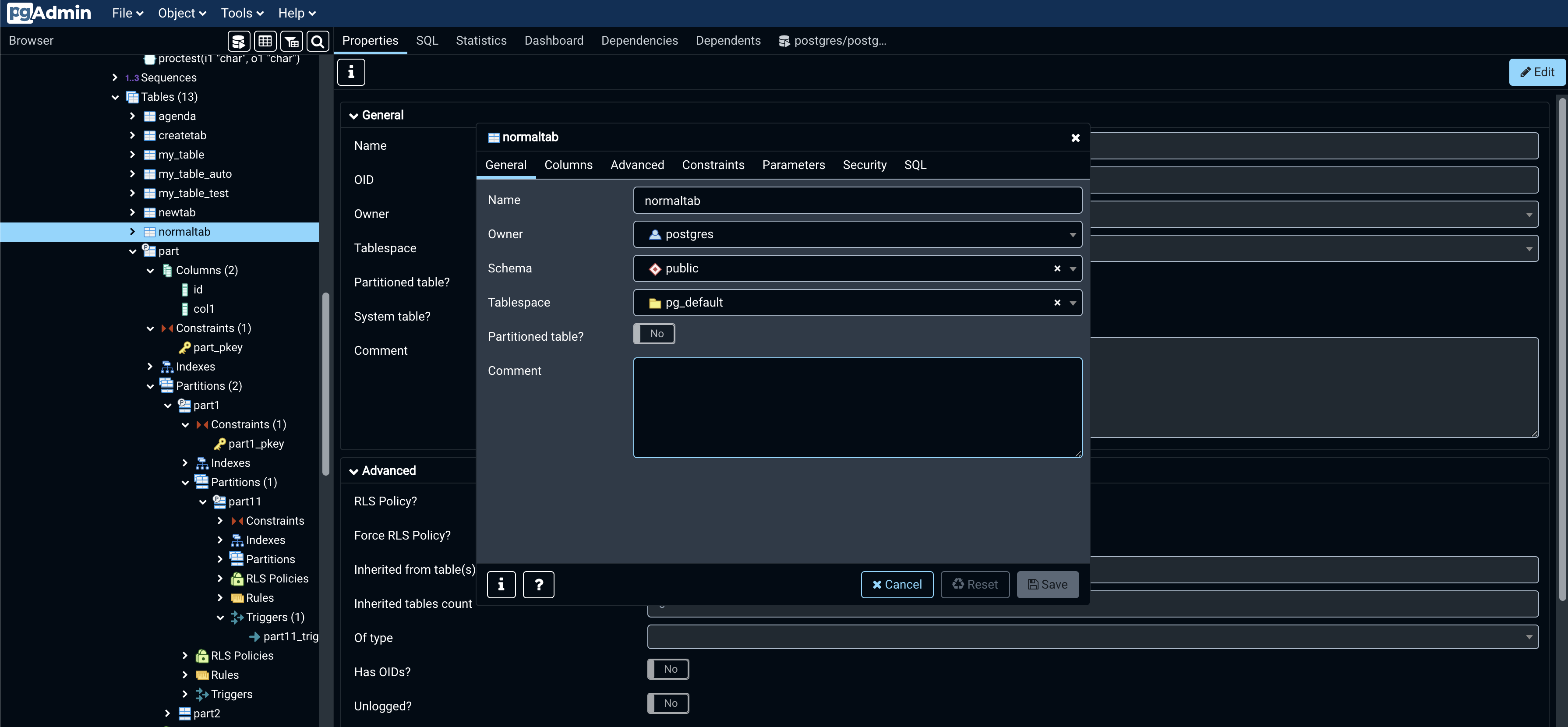
Task: Click the Filtered Rows icon in Browser toolbar
Action: pyautogui.click(x=291, y=41)
